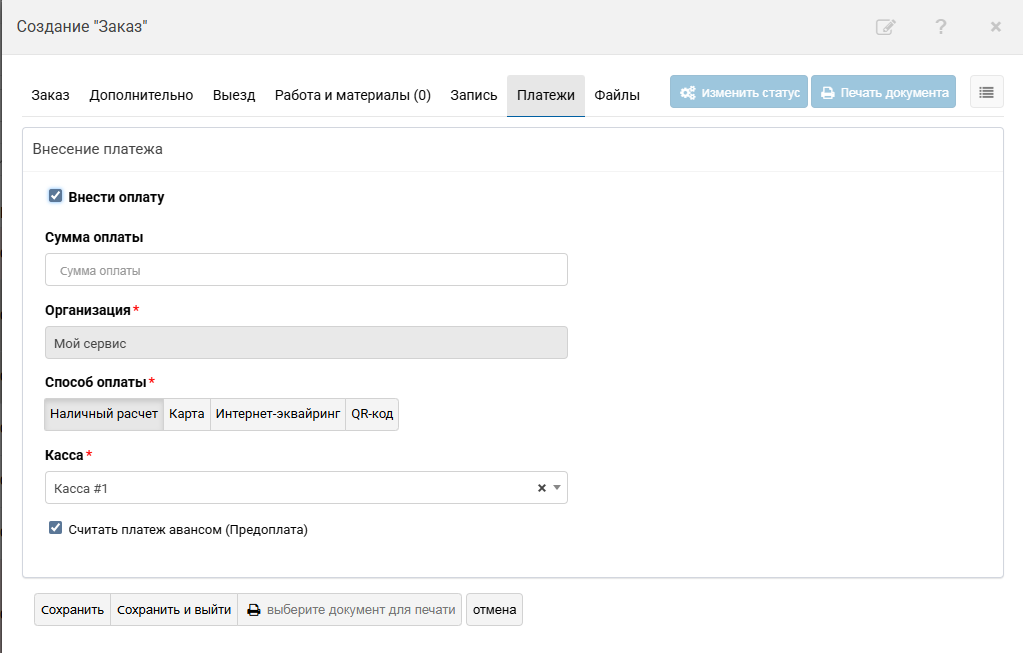Pick QR-код payment method
This screenshot has height=653, width=1023.
pos(372,414)
